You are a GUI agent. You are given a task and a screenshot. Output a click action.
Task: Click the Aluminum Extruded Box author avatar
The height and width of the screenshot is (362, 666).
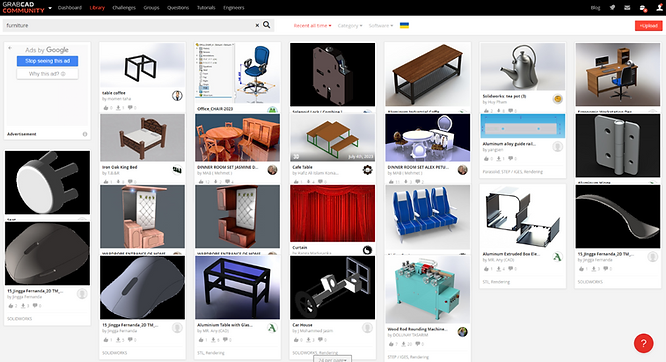(x=558, y=257)
